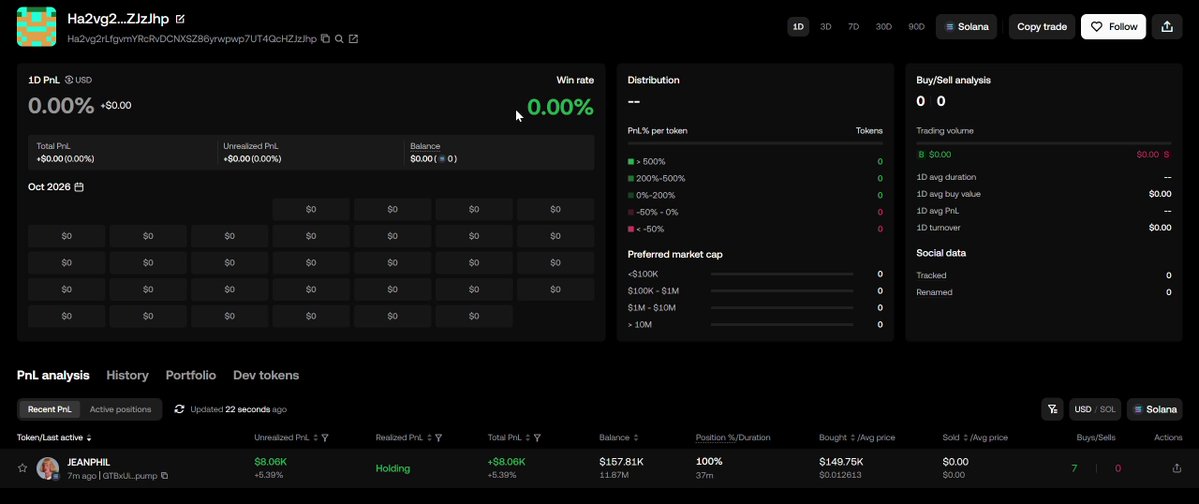This screenshot has width=1199, height=504.
Task: Copy the GTBxUi...pump token address
Action: [x=164, y=476]
